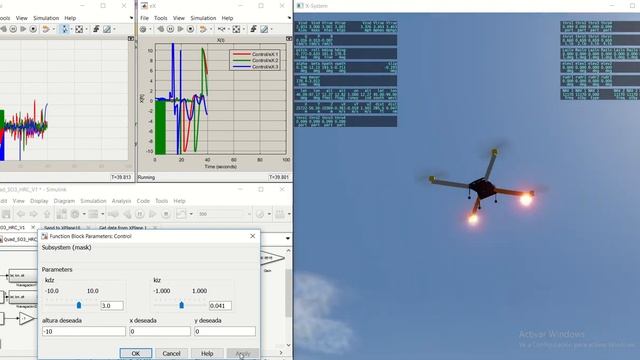Open triggers tool in eX scope toolbar
Viewport: 640px width, 360px height.
(253, 29)
